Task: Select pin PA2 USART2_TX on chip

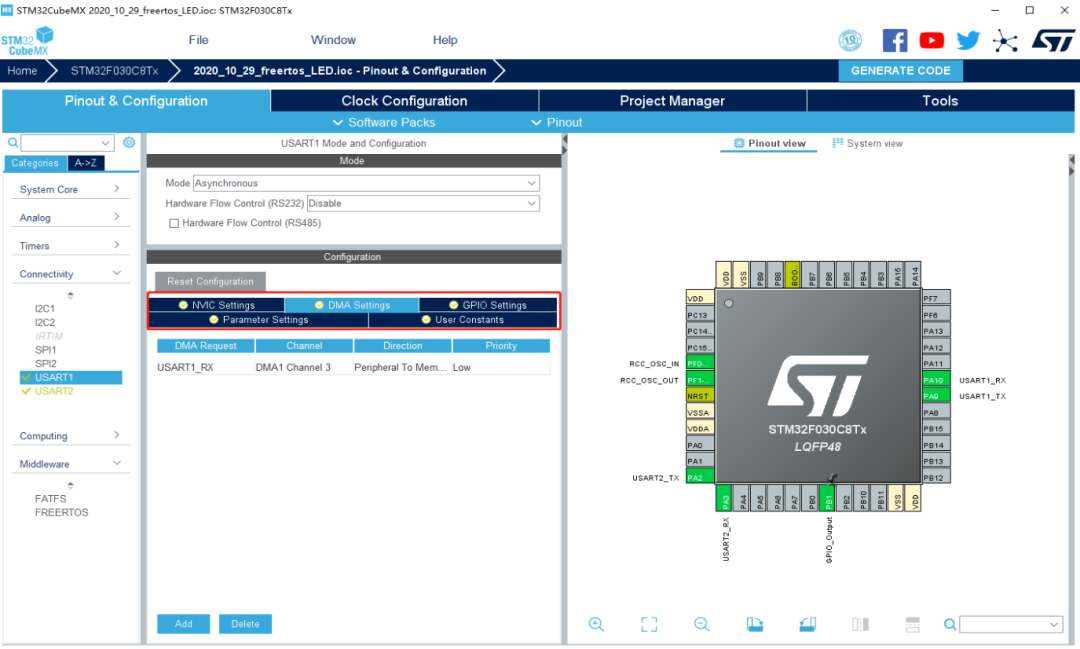Action: click(x=700, y=477)
